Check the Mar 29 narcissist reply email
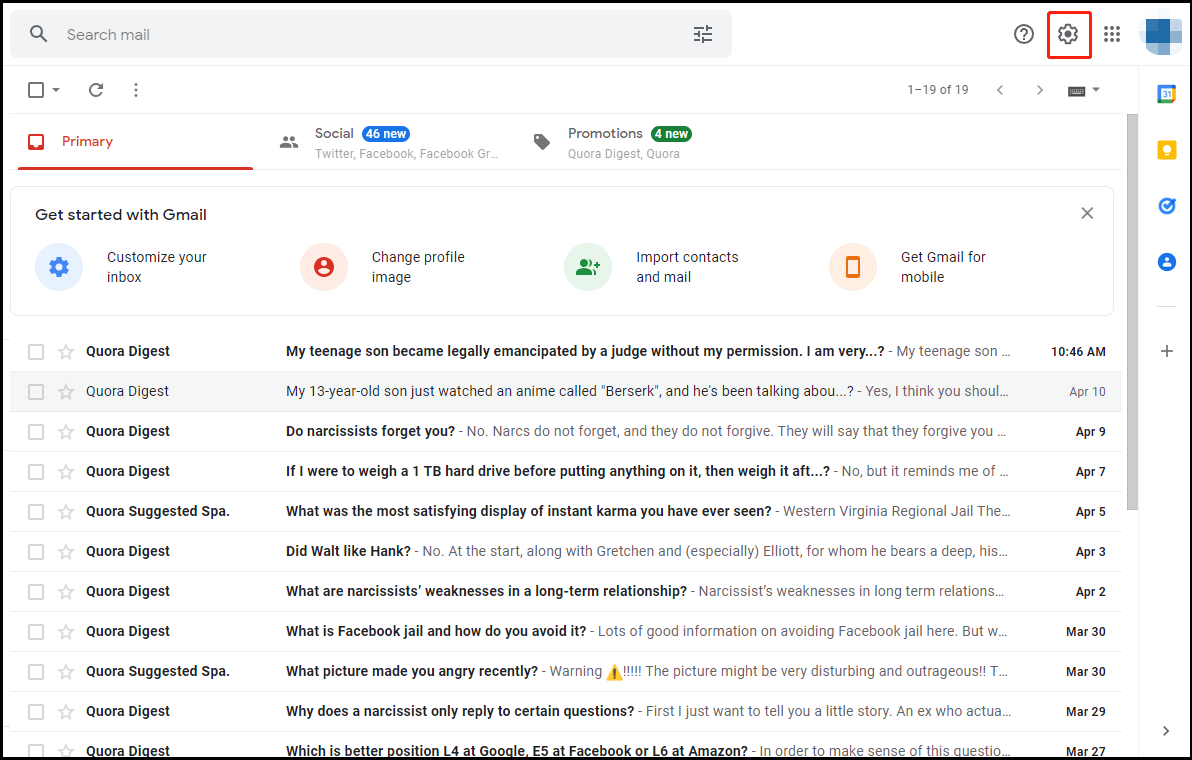The height and width of the screenshot is (760, 1192). pos(36,712)
